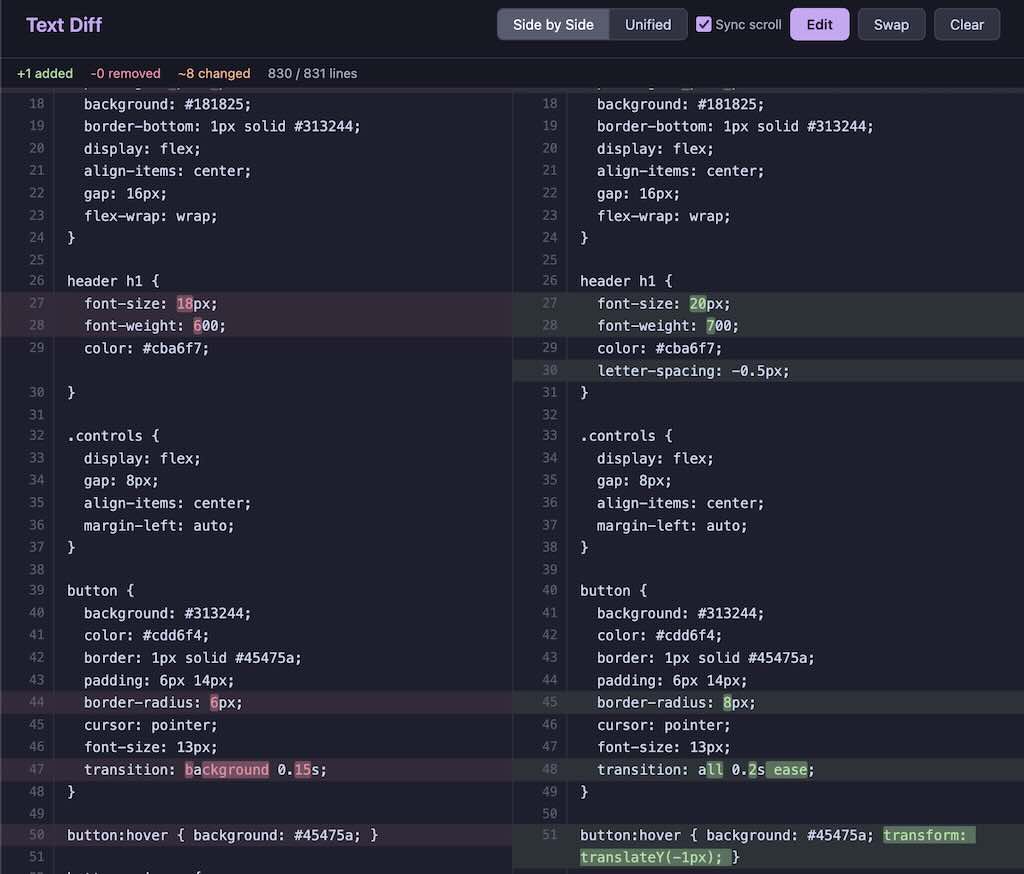
Task: Swap the left and right texts
Action: point(891,25)
